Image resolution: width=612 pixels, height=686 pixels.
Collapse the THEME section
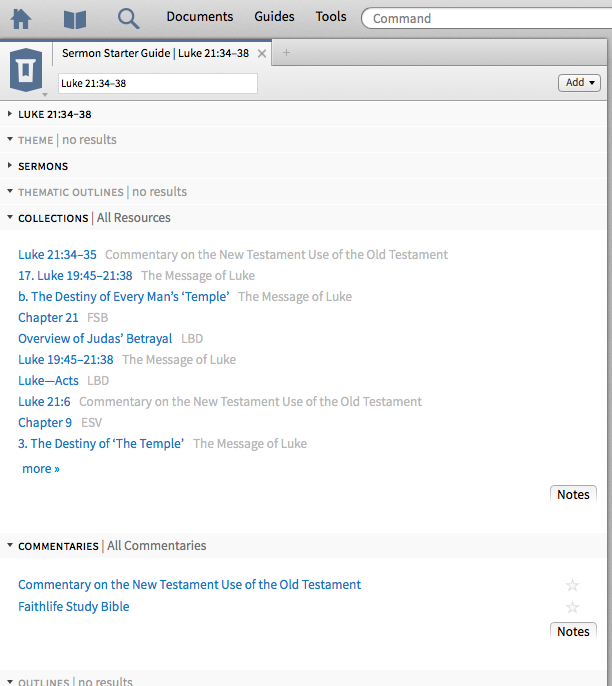[10, 139]
